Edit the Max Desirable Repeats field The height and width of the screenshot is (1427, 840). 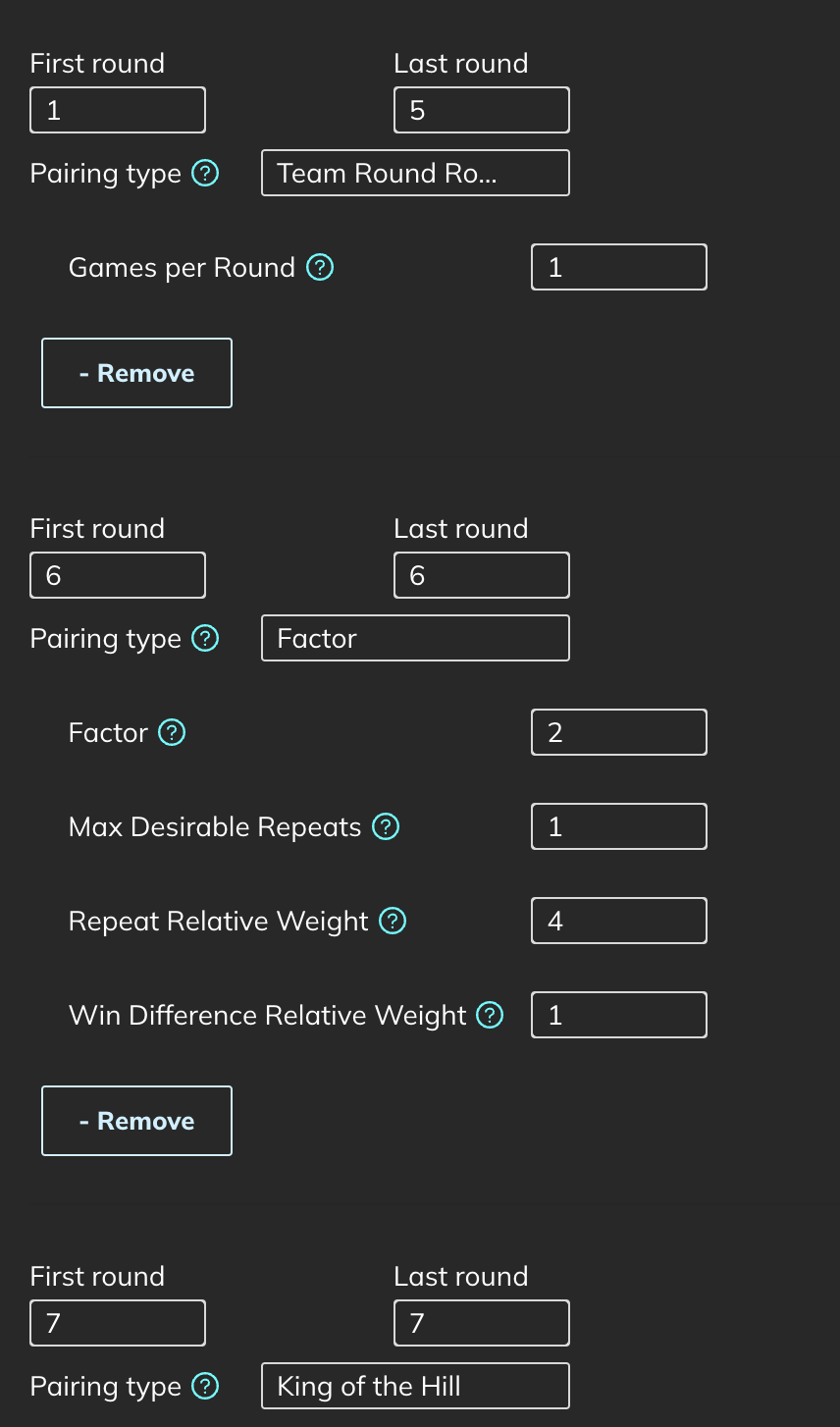tap(618, 827)
